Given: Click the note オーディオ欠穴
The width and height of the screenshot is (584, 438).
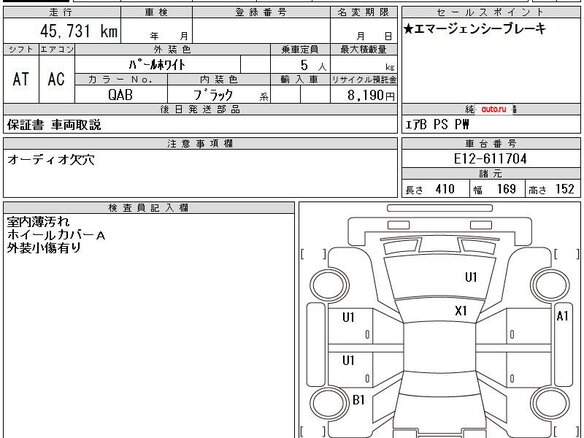Looking at the screenshot, I should 51,160.
